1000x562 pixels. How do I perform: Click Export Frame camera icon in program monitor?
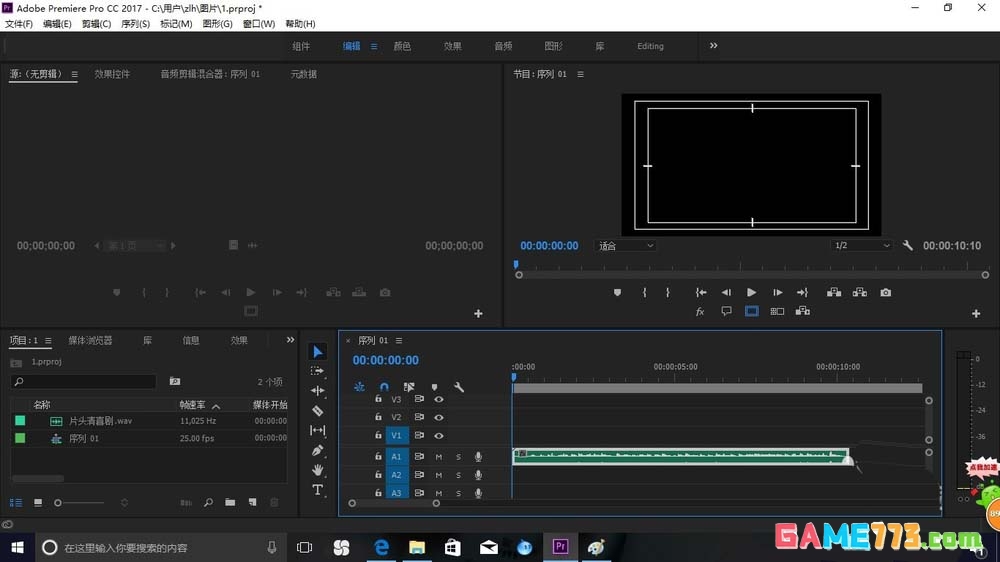tap(886, 292)
